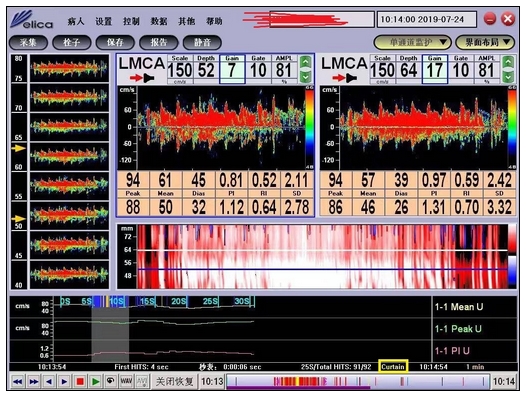526x397 pixels.
Task: Open the 病人 patient menu
Action: coord(76,21)
